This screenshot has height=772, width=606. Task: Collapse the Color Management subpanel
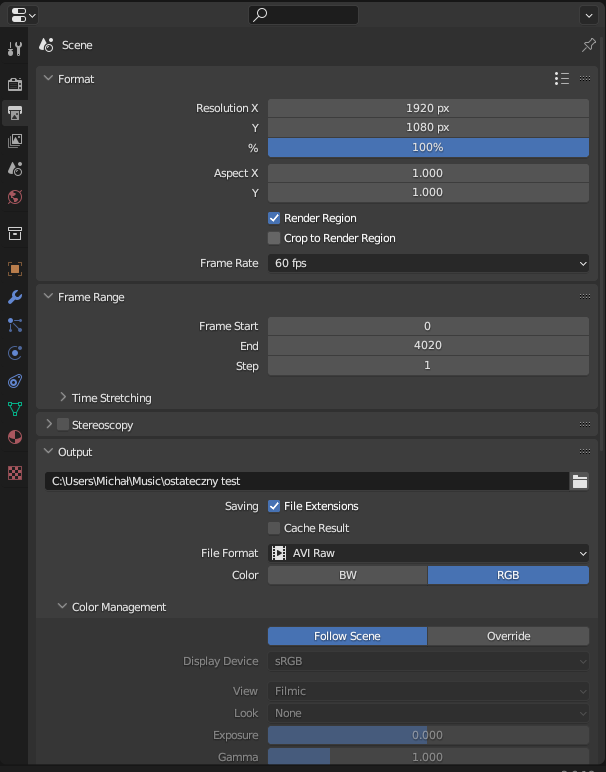62,607
